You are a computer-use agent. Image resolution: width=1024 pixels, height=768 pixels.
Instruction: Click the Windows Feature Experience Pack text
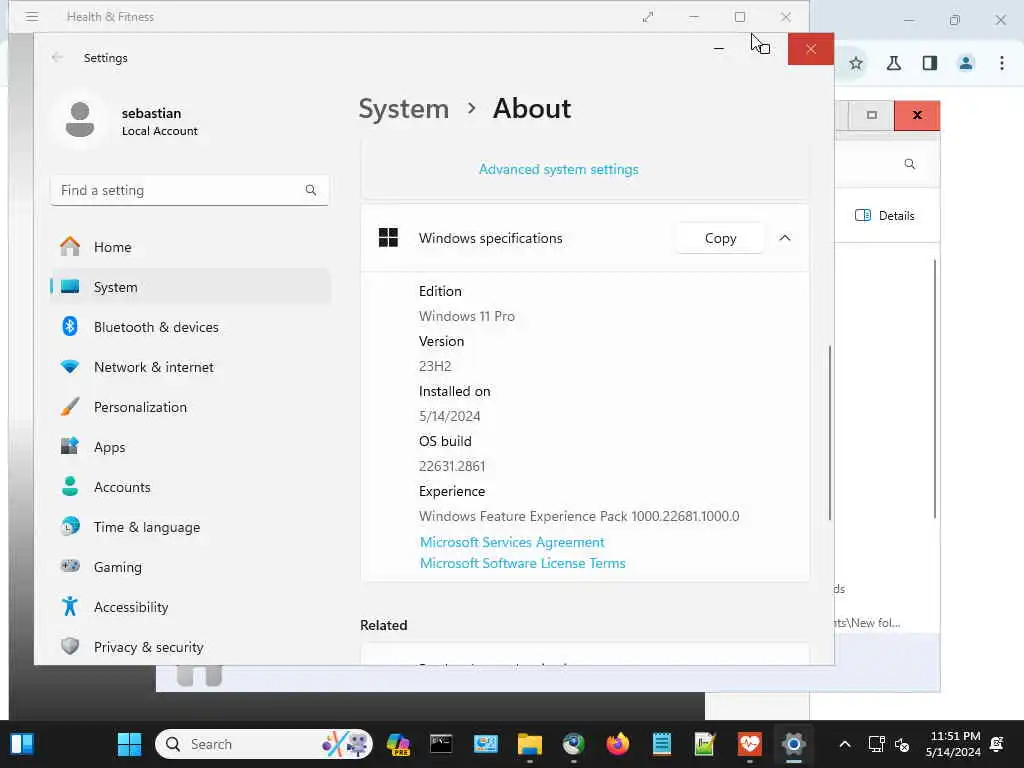579,516
